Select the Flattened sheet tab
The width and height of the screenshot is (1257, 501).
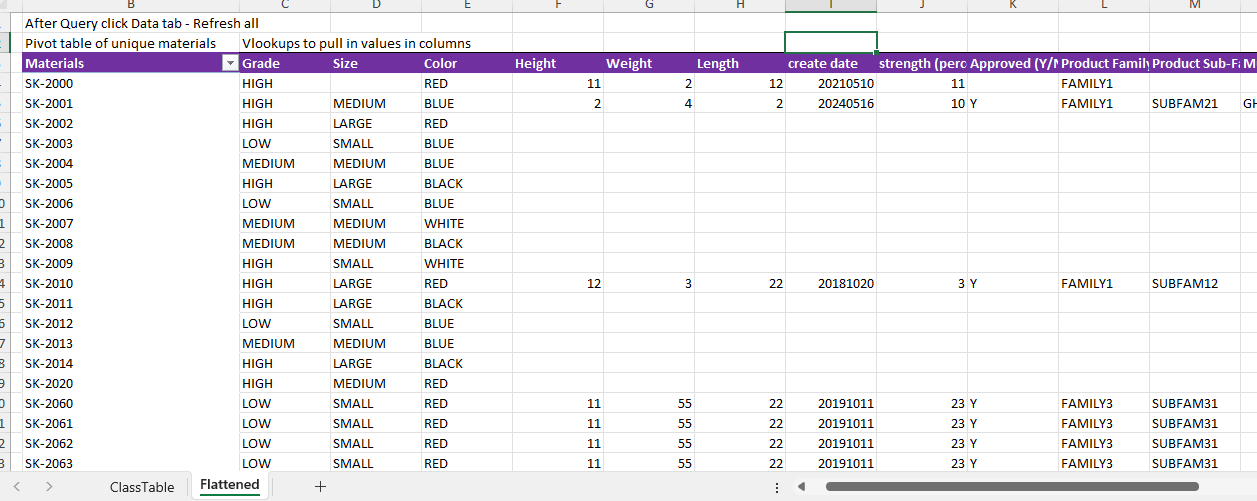(x=229, y=486)
